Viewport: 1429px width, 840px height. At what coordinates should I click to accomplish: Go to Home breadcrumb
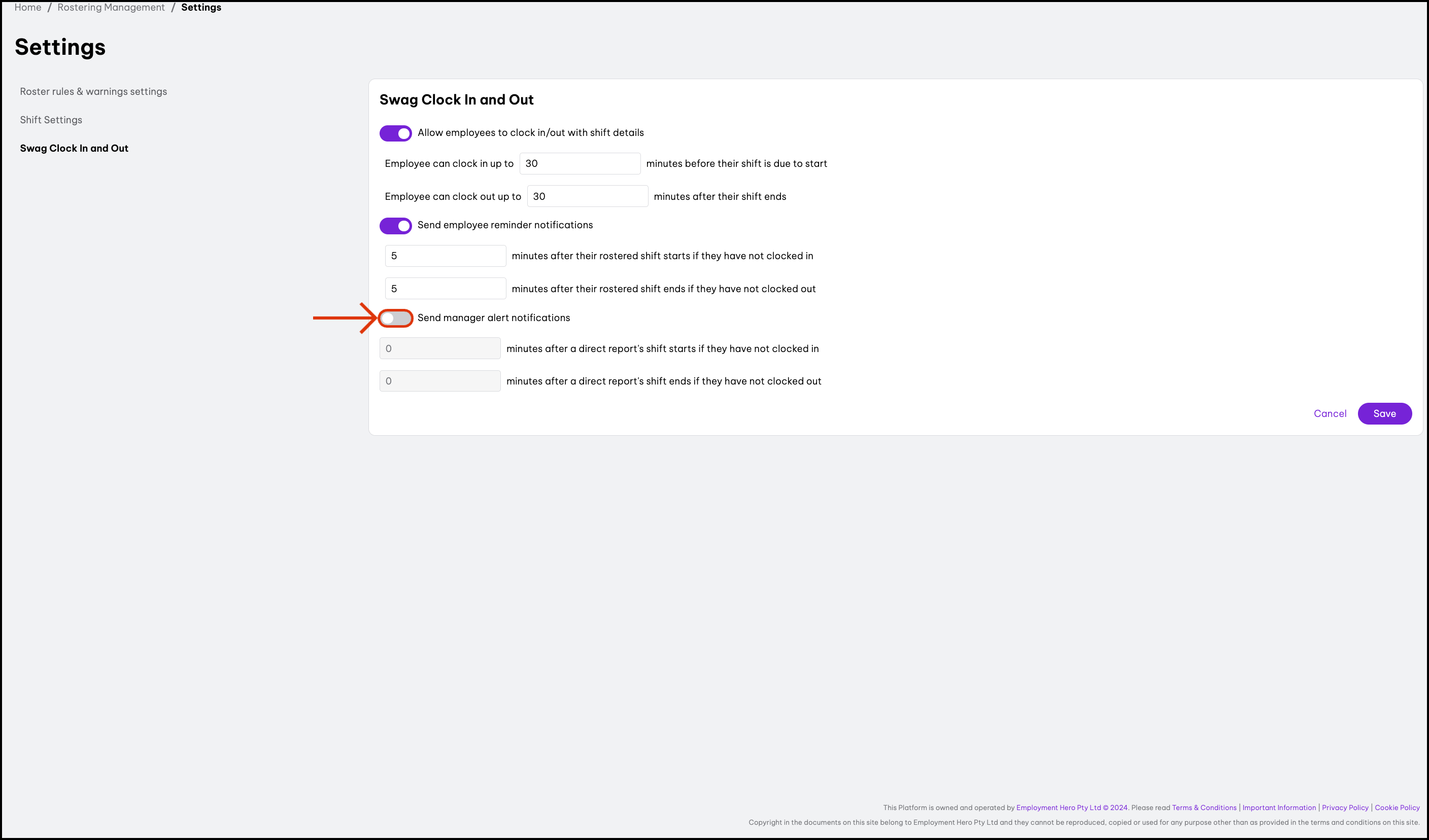[28, 8]
